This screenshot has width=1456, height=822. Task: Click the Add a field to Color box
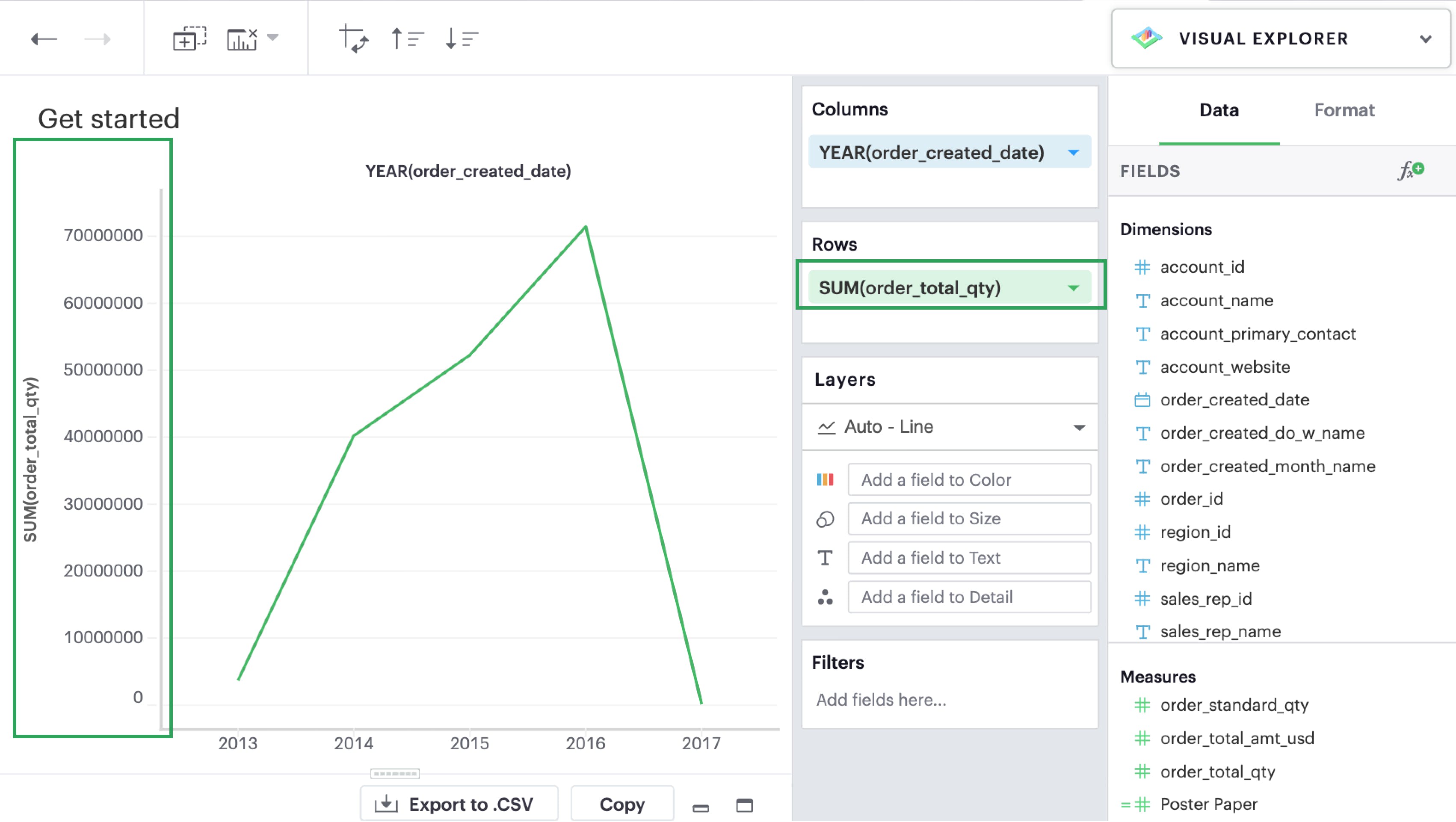(968, 479)
